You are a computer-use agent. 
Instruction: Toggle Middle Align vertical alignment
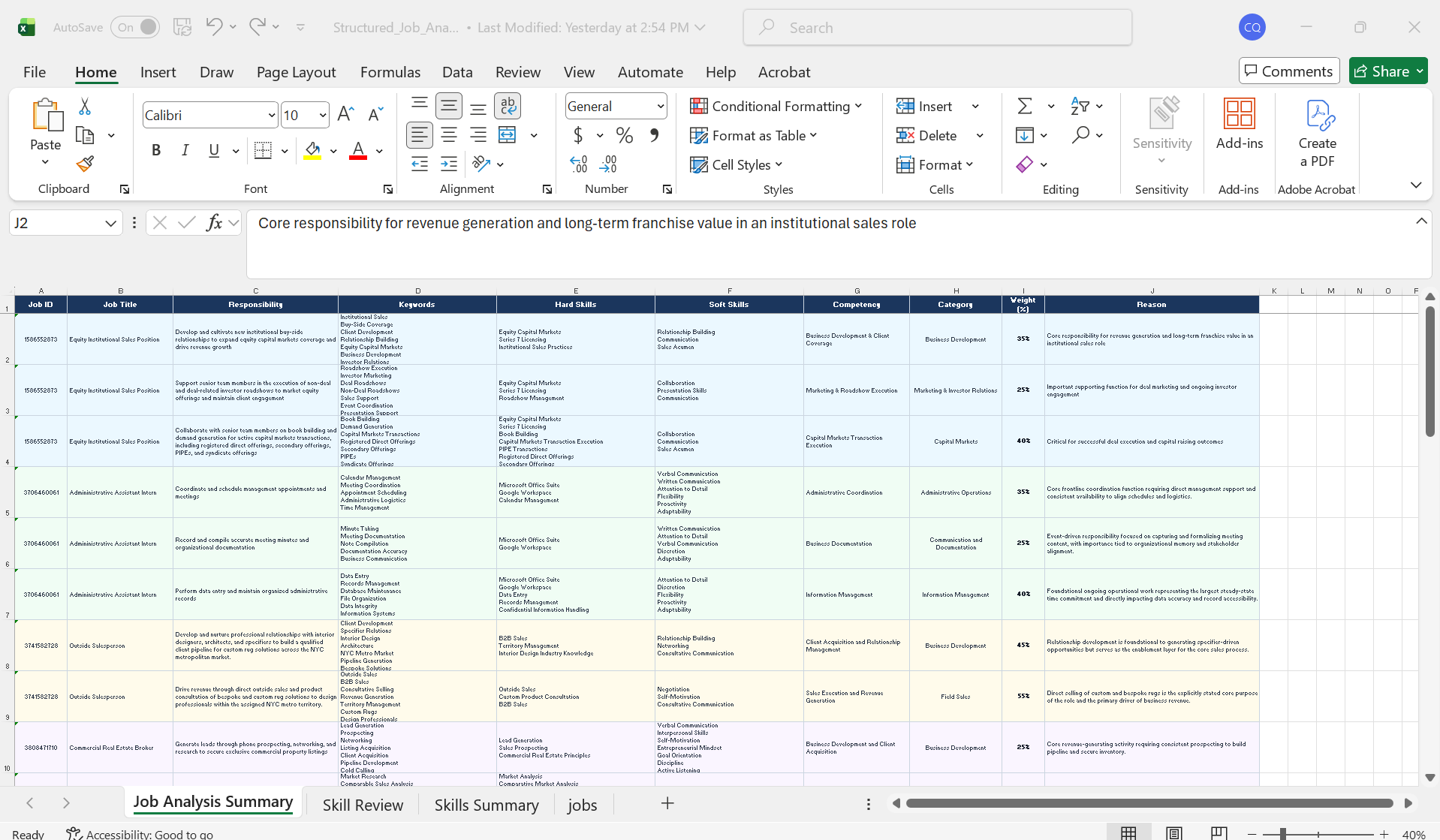[449, 106]
